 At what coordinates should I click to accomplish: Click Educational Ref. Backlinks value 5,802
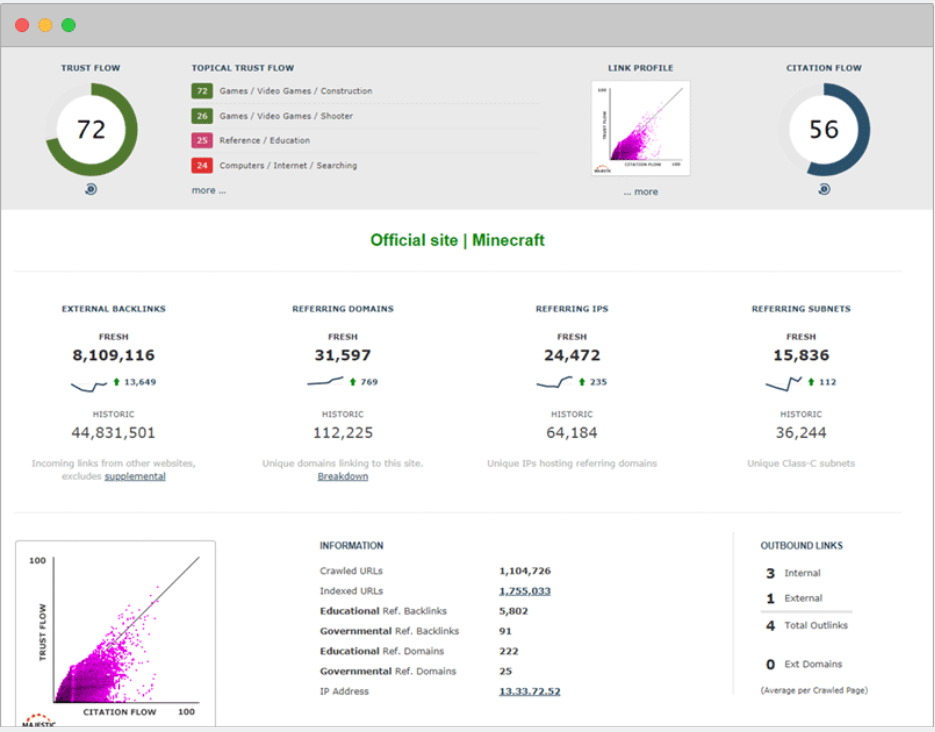(x=513, y=611)
